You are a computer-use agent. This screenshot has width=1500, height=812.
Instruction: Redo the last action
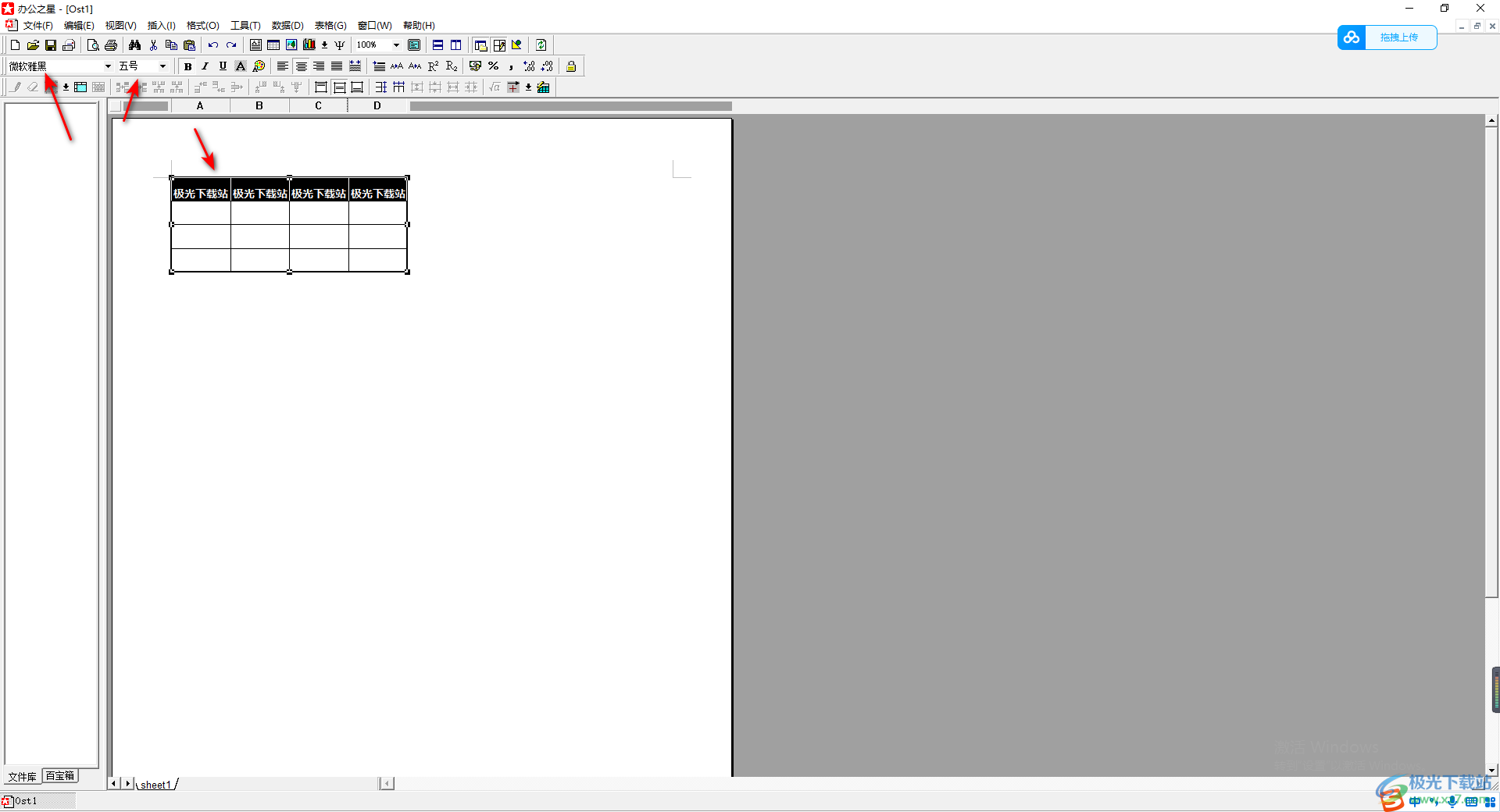231,45
